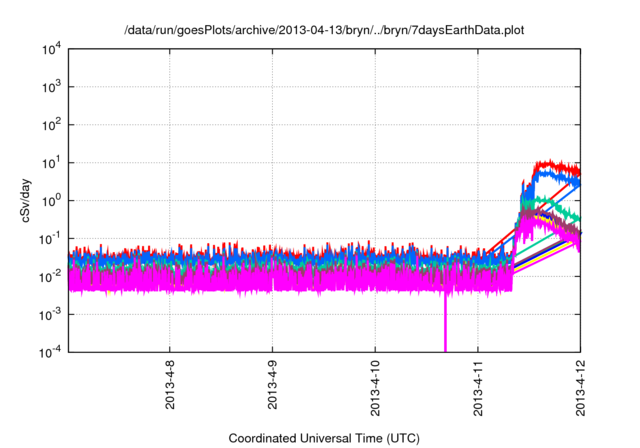Click the 2013-4-12 date label
This screenshot has width=640, height=448.
(x=580, y=388)
